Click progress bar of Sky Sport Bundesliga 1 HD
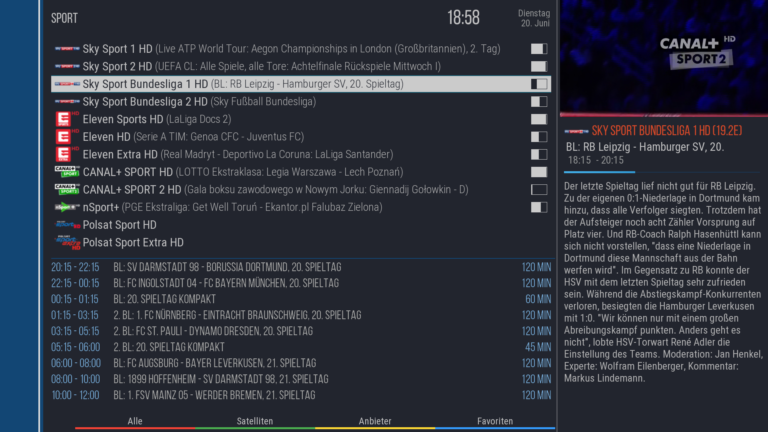 pos(539,84)
